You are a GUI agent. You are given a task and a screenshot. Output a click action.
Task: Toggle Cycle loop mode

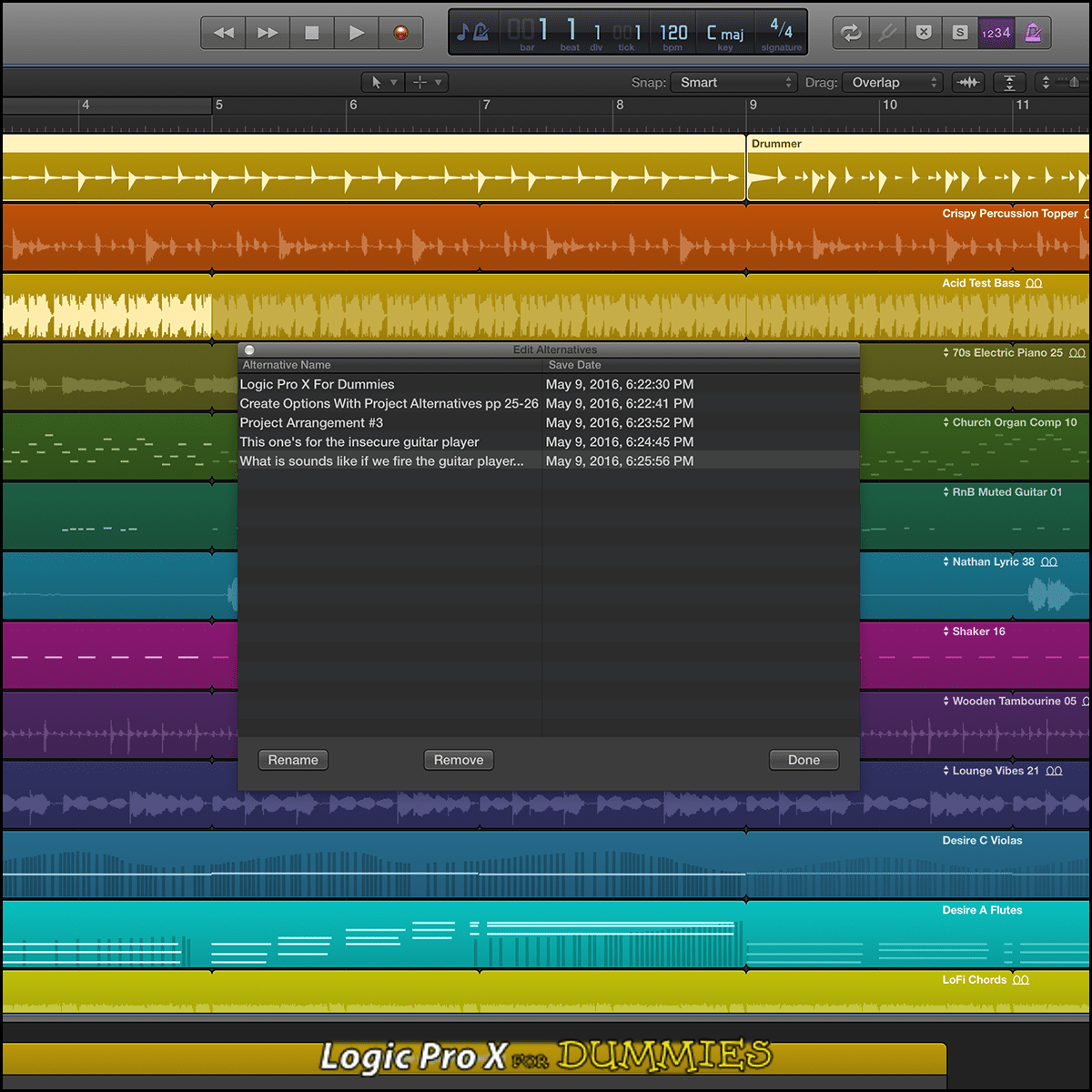pyautogui.click(x=851, y=33)
